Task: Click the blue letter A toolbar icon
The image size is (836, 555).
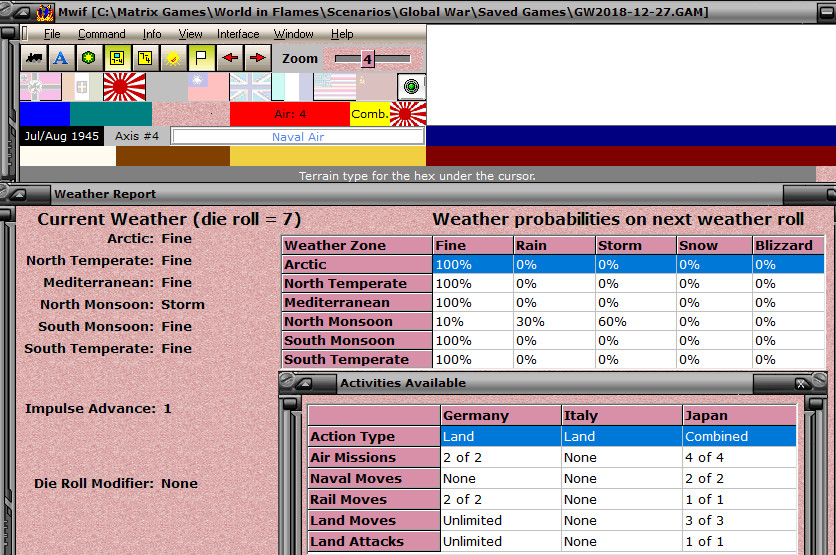Action: tap(61, 58)
